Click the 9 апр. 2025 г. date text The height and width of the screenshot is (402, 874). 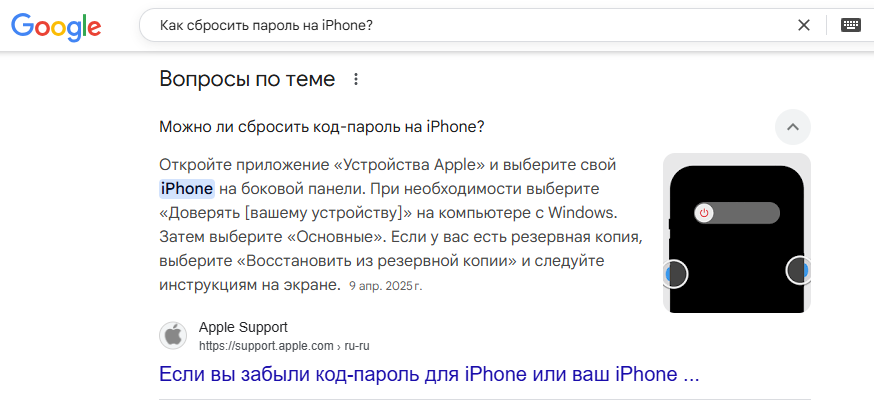pos(386,287)
